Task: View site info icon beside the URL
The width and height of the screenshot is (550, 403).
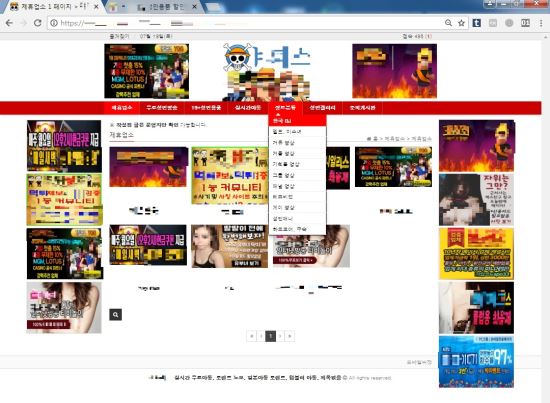Action: coord(54,23)
